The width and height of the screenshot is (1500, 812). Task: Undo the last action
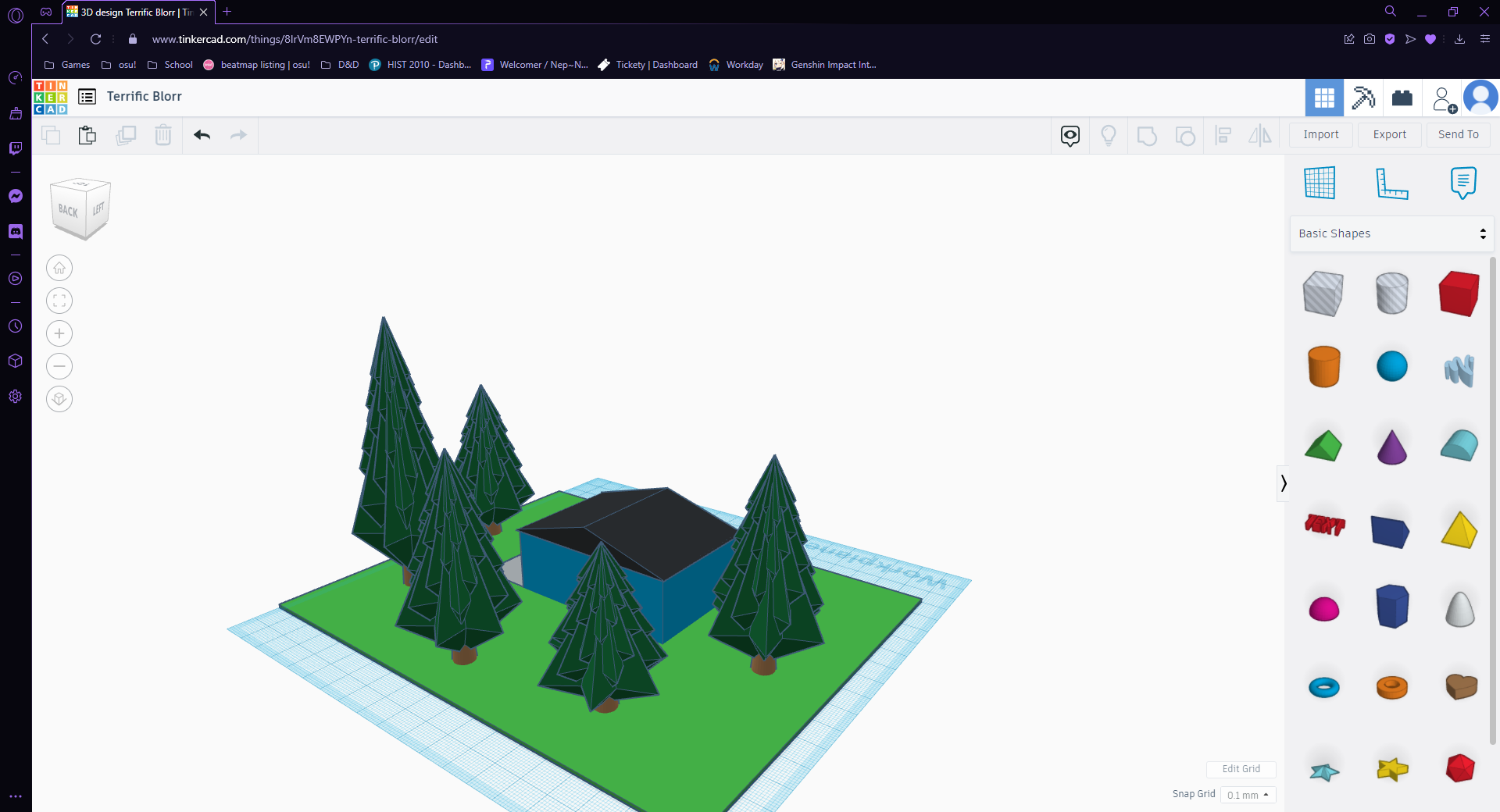coord(202,135)
